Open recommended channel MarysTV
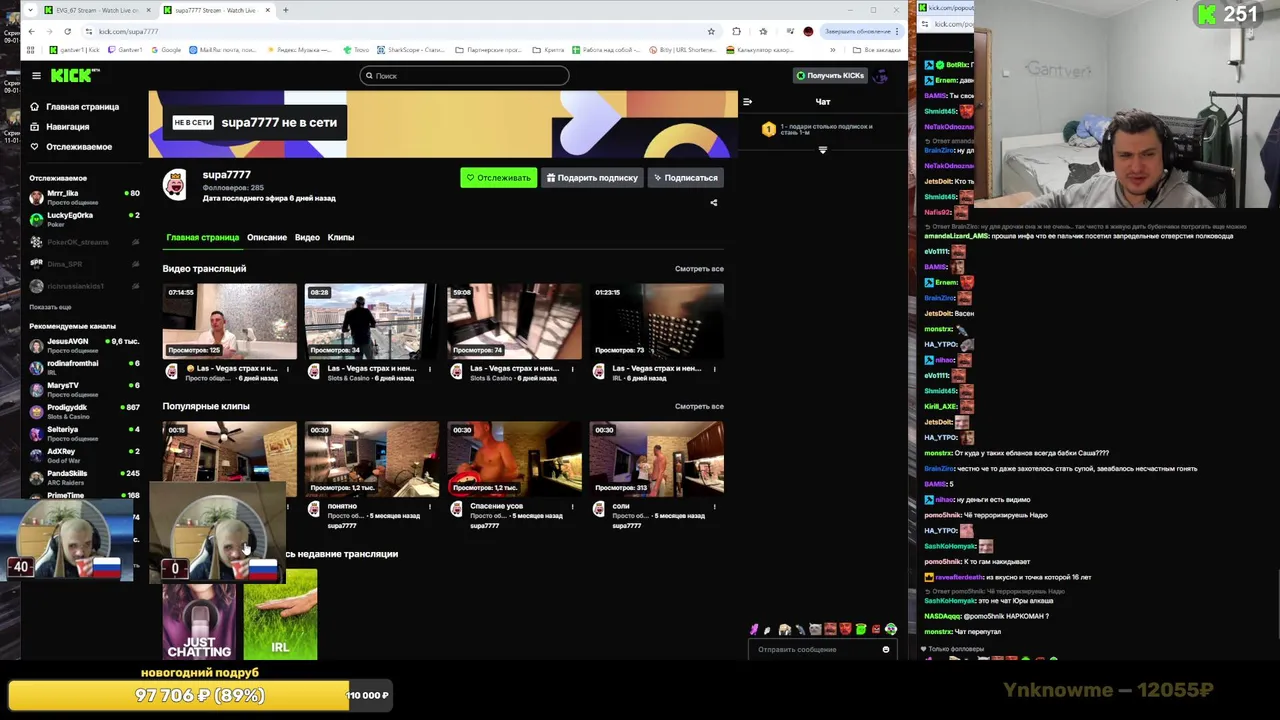This screenshot has height=720, width=1280. (x=85, y=389)
